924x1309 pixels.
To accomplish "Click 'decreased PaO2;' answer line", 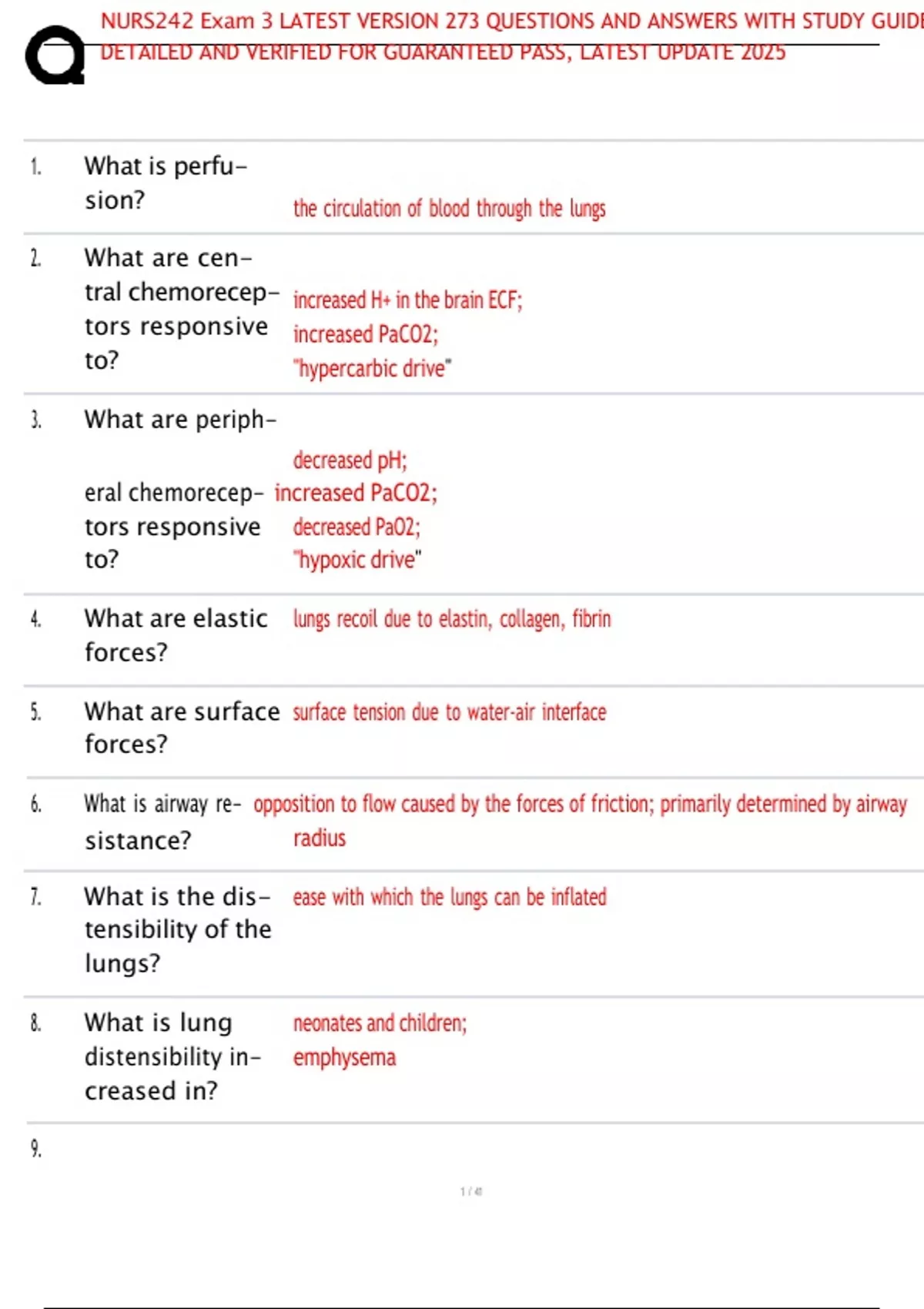I will tap(357, 527).
